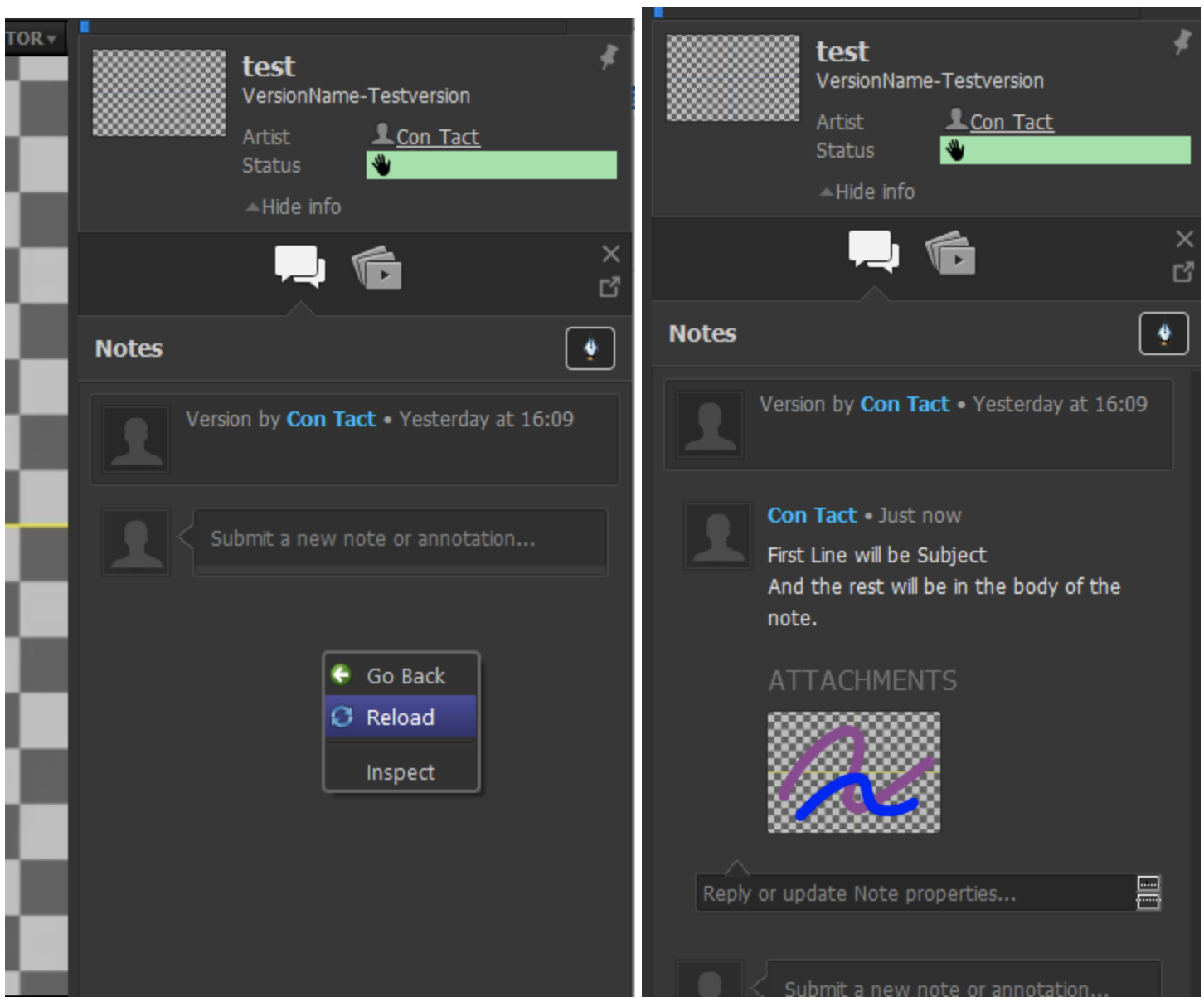Open Versions tab icon in right panel
This screenshot has height=1002, width=1204.
[x=950, y=252]
